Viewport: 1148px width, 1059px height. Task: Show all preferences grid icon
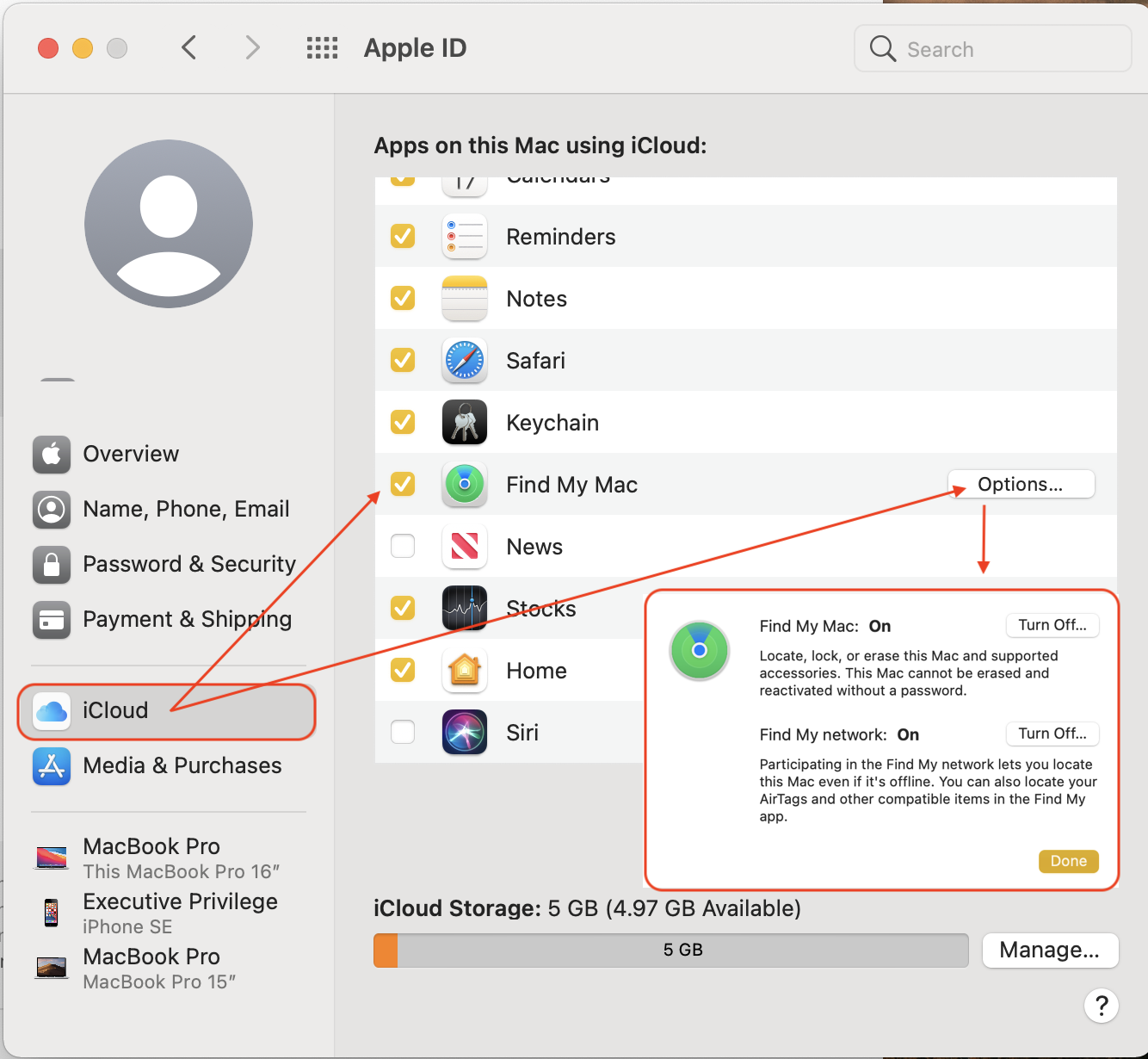click(323, 48)
